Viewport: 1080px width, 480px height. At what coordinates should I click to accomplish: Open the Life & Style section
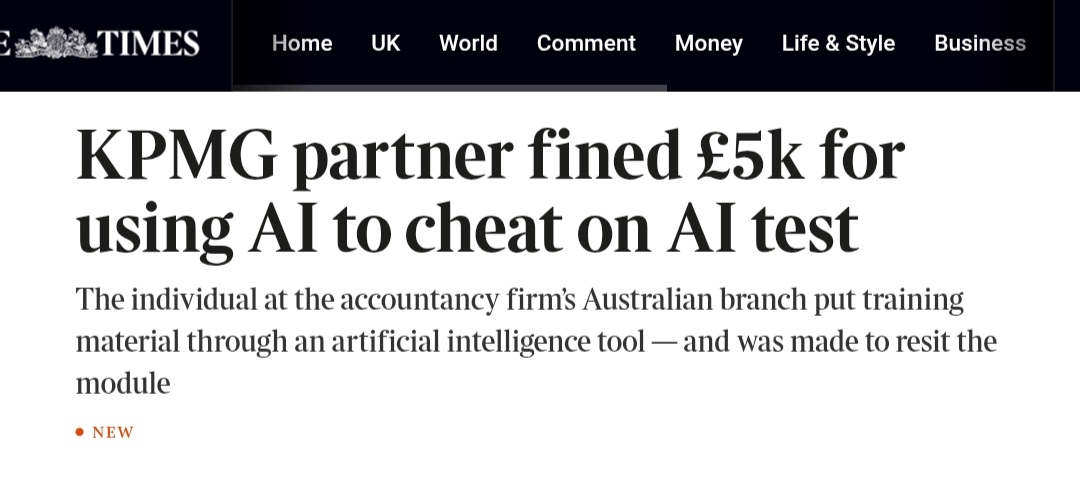coord(838,44)
